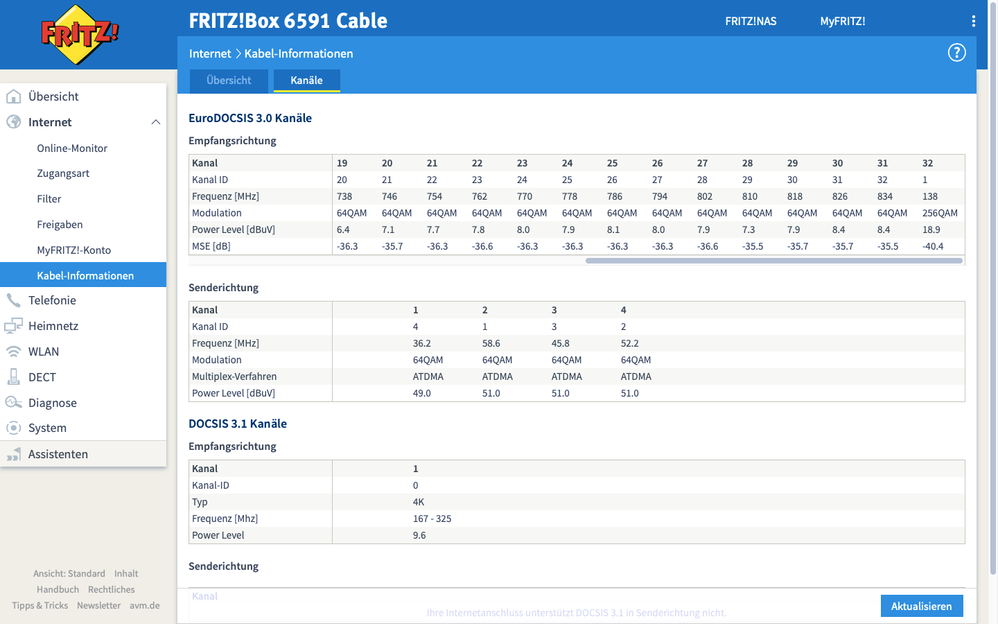Open the three-dot menu at top right
Screen dimensions: 998x624
tap(973, 21)
